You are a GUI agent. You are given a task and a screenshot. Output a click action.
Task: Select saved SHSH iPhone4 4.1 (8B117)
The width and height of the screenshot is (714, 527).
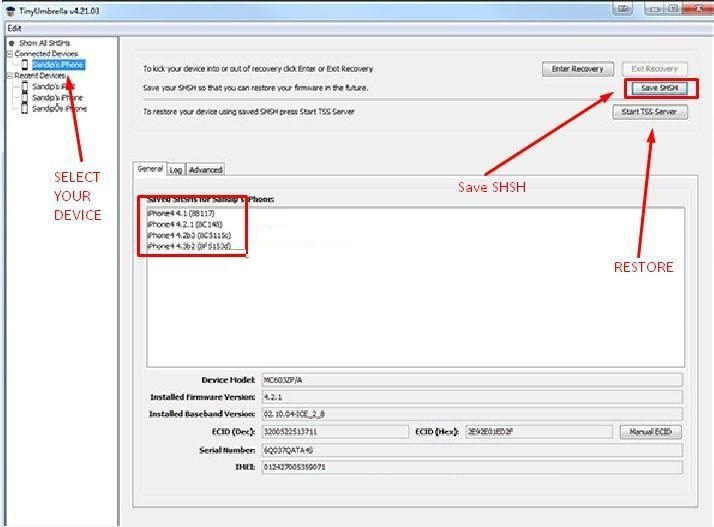(x=184, y=214)
